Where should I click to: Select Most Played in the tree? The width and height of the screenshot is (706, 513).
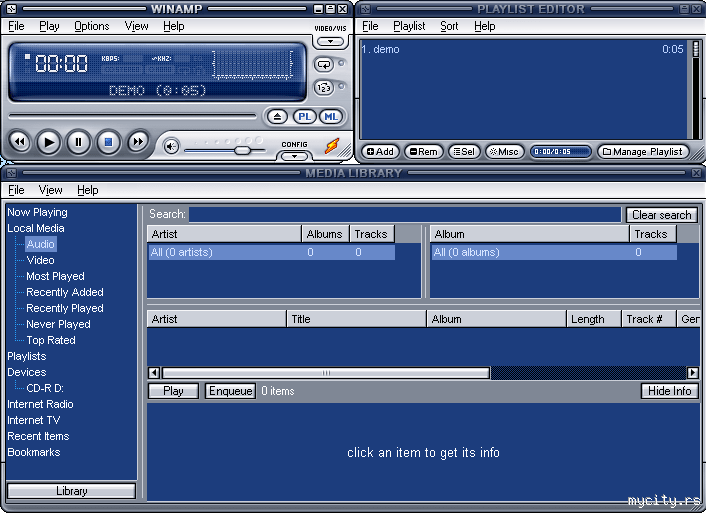point(55,276)
